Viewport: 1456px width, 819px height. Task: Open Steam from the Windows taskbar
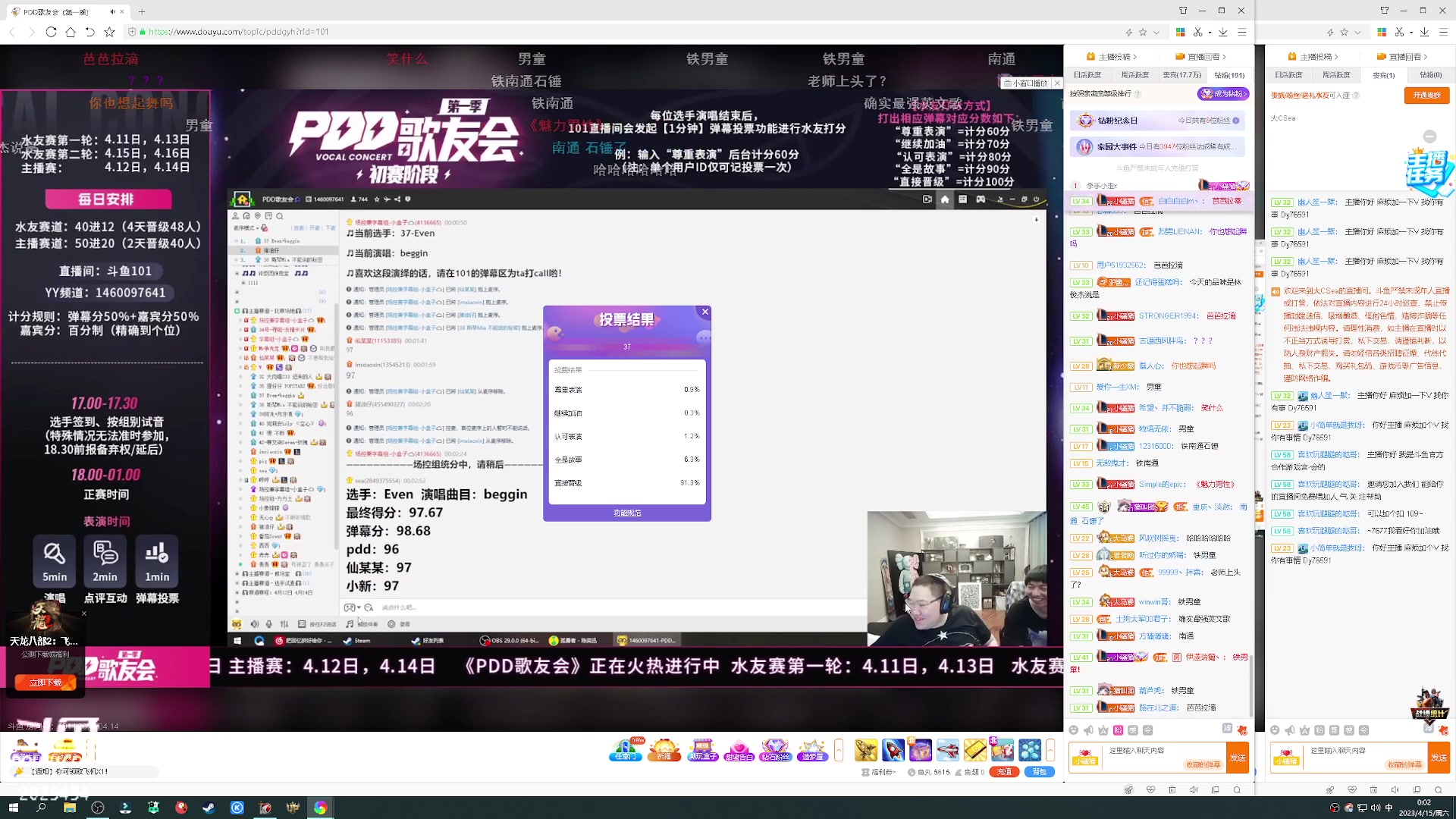point(209,808)
